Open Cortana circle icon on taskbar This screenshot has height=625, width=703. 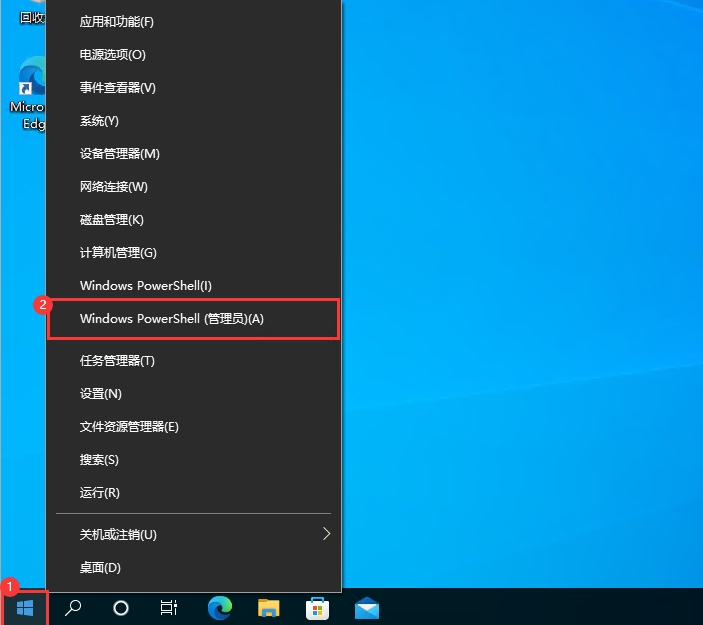click(121, 608)
